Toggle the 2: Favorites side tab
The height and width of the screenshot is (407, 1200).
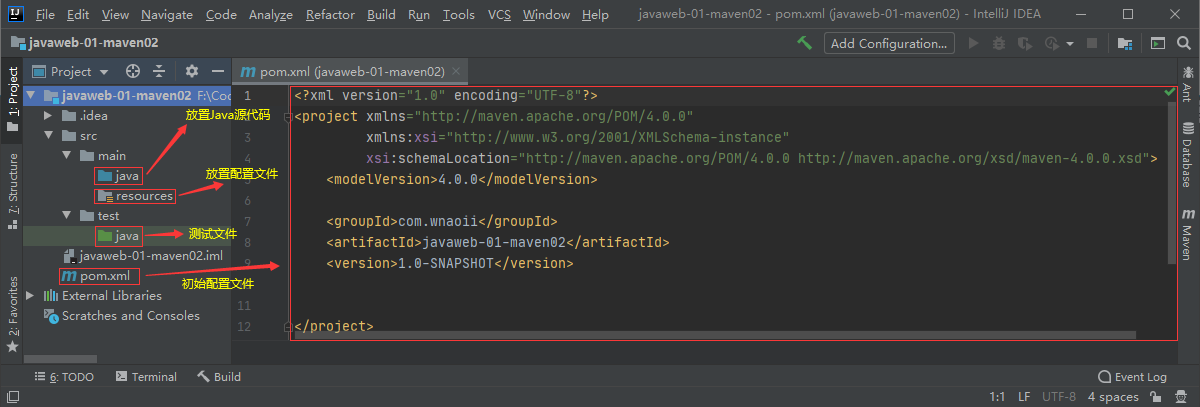point(12,313)
